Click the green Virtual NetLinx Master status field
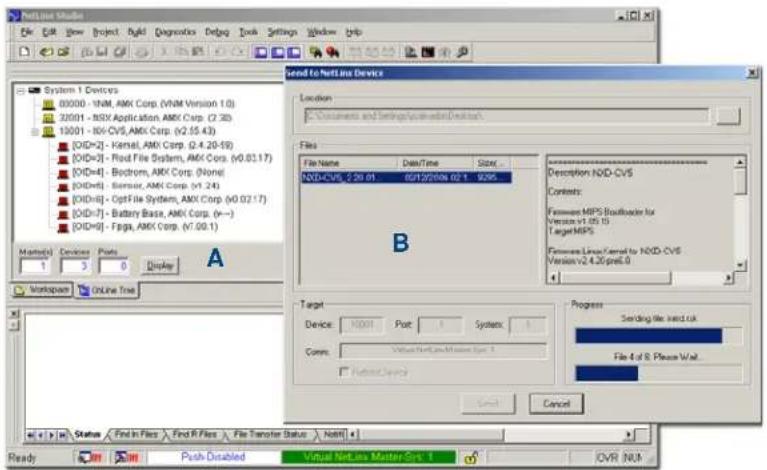Image resolution: width=767 pixels, height=470 pixels. 368,457
